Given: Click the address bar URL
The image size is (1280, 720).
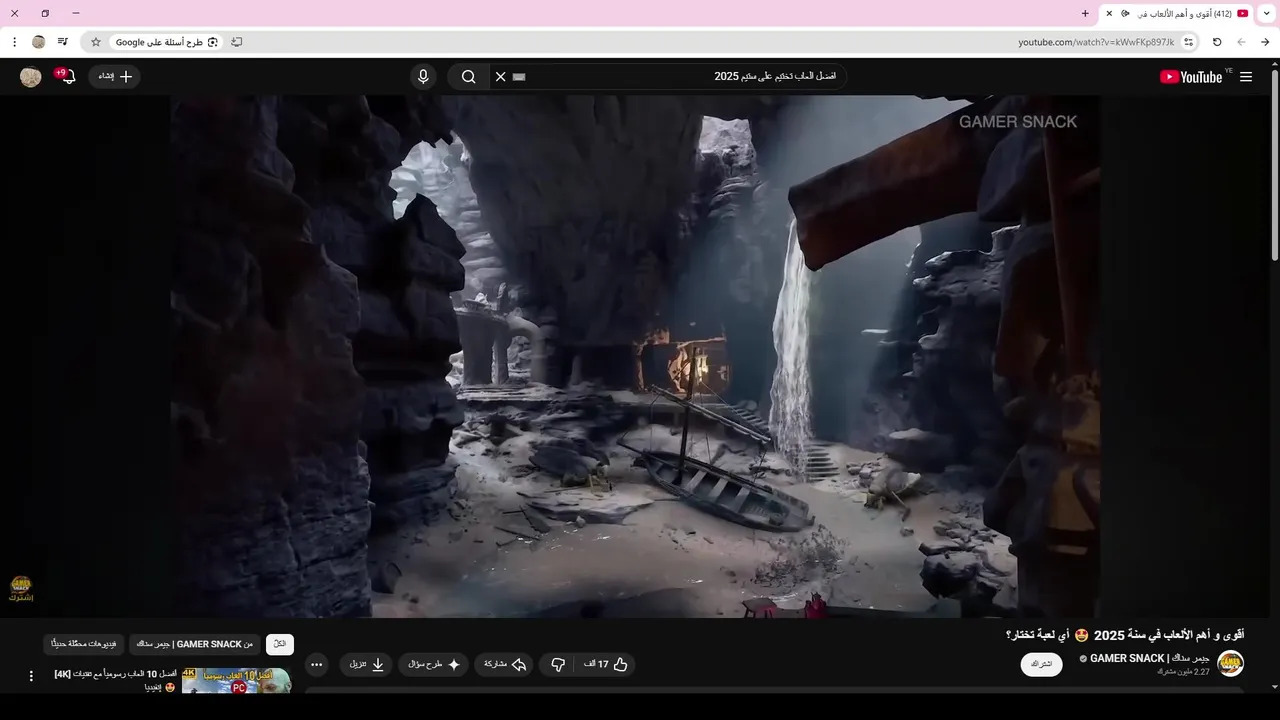Looking at the screenshot, I should 1096,42.
